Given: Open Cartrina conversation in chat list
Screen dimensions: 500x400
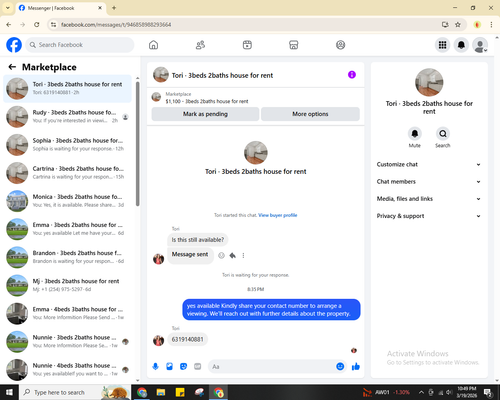Looking at the screenshot, I should 67,173.
